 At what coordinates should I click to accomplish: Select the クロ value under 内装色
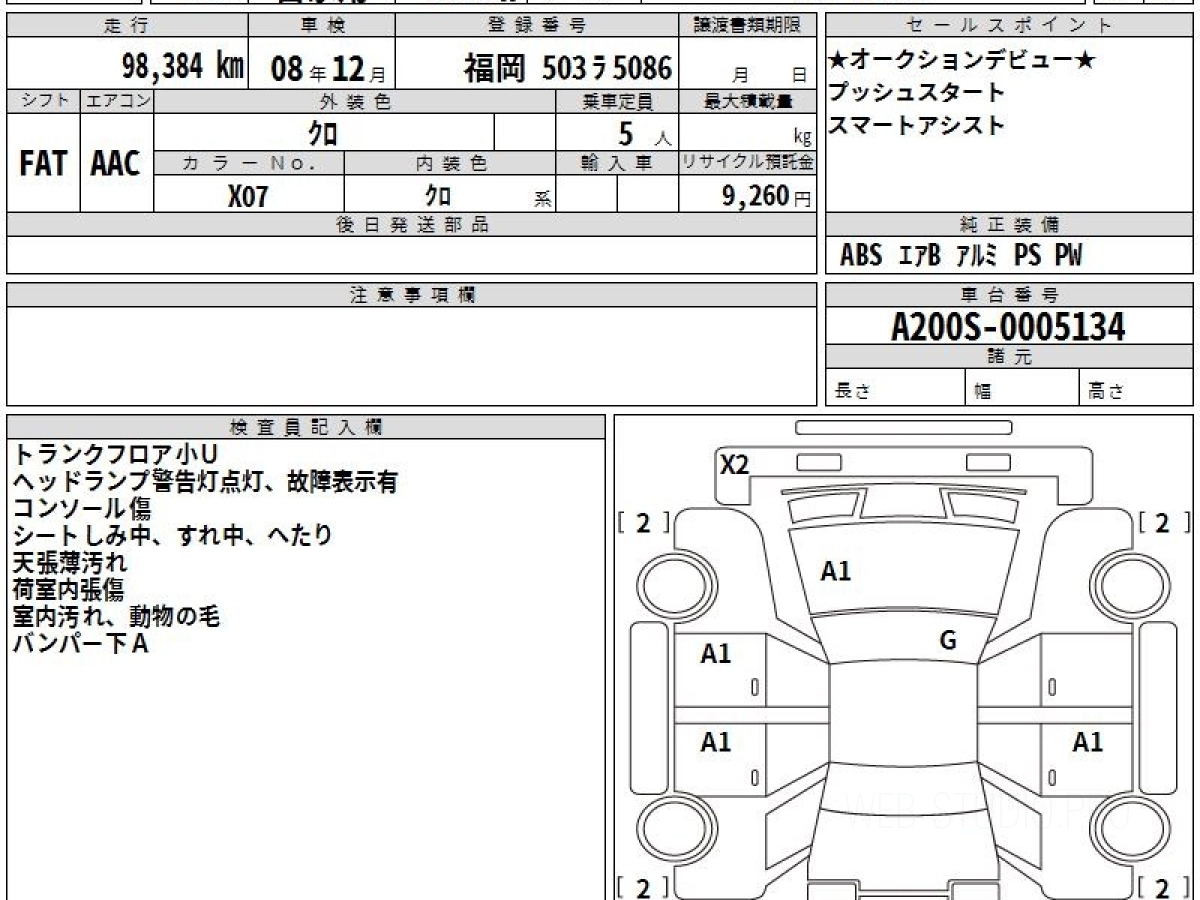click(x=438, y=194)
